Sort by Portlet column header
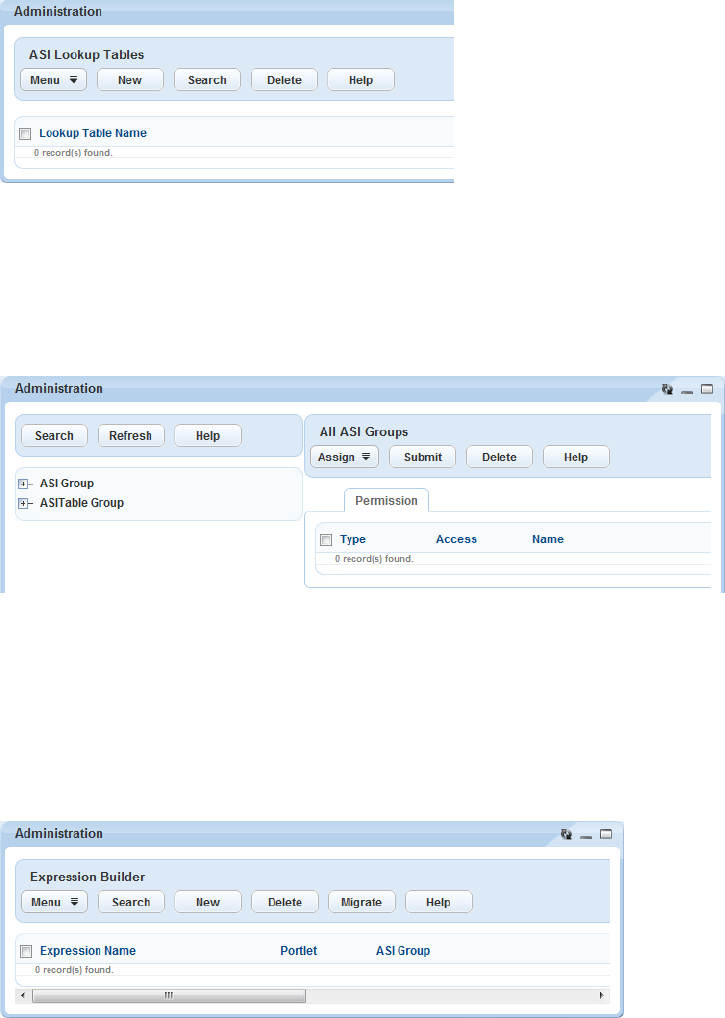Viewport: 725px width, 1018px height. pos(299,950)
